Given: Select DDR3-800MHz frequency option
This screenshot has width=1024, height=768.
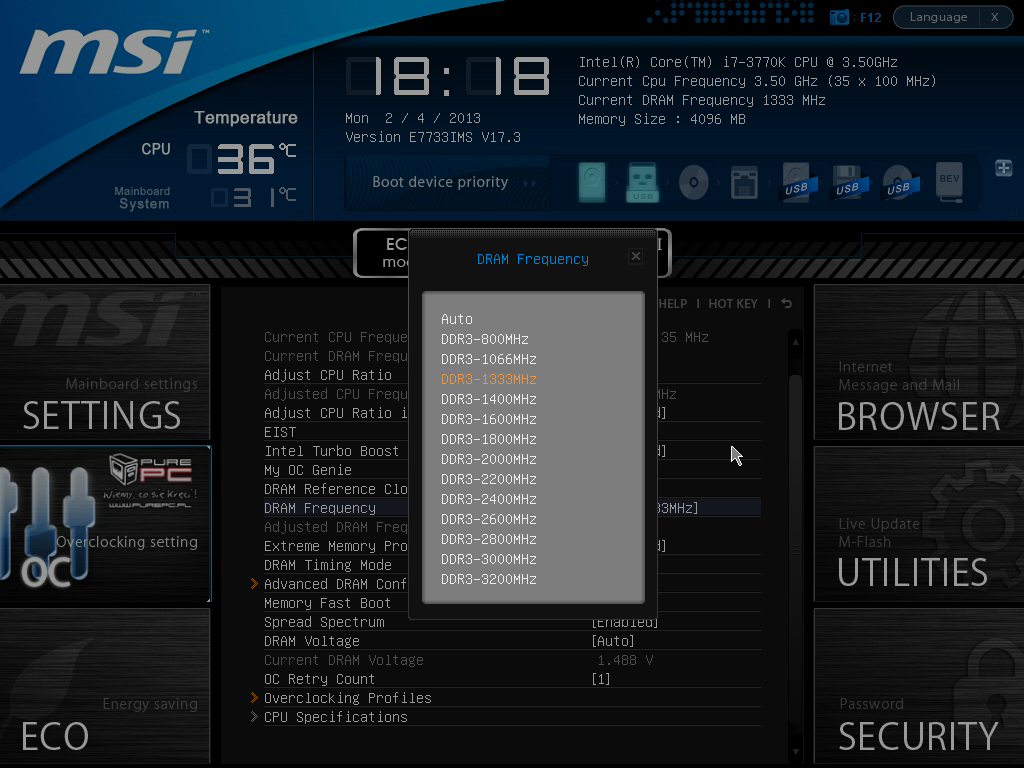Looking at the screenshot, I should (x=485, y=339).
